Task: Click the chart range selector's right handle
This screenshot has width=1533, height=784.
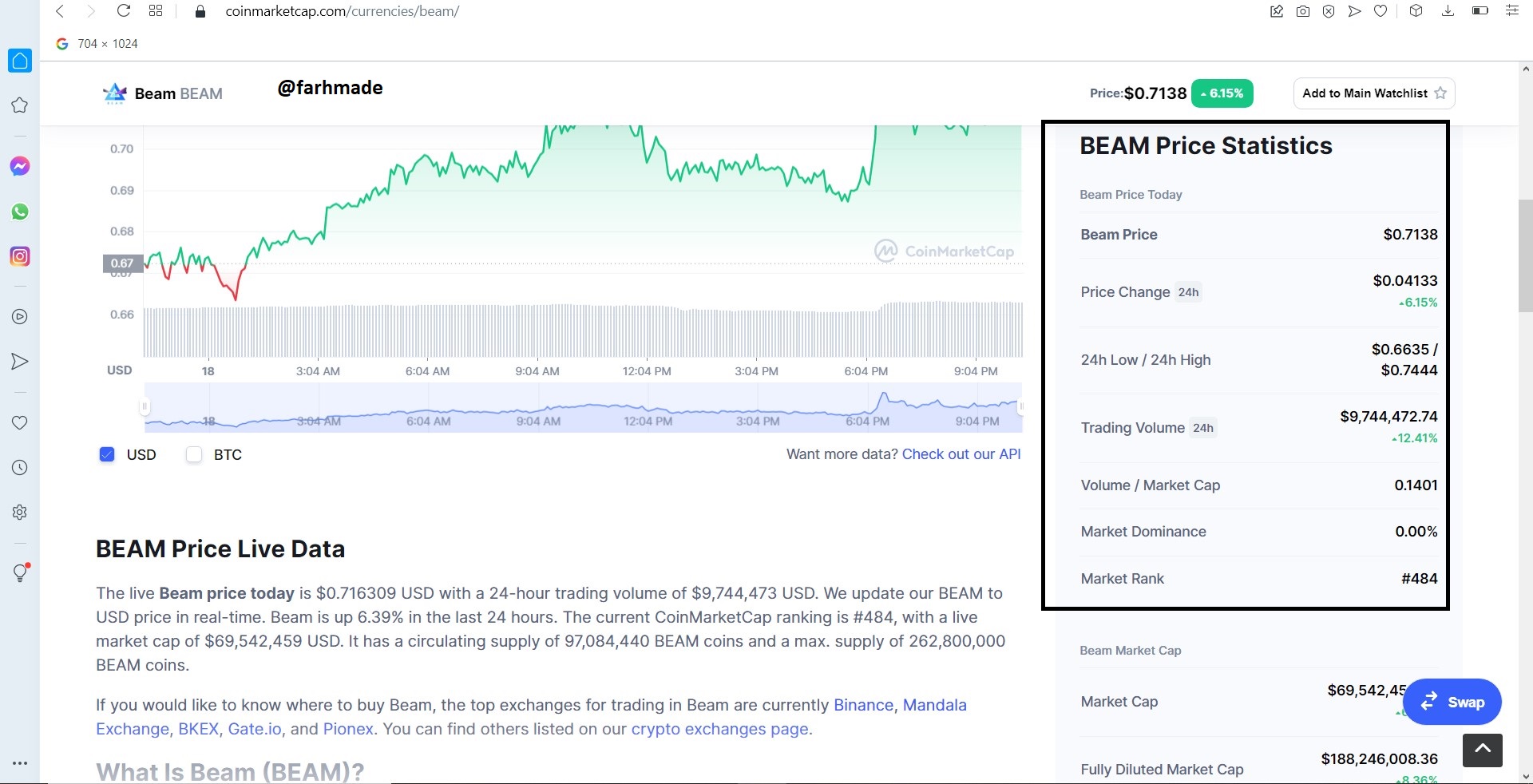Action: pos(1021,406)
